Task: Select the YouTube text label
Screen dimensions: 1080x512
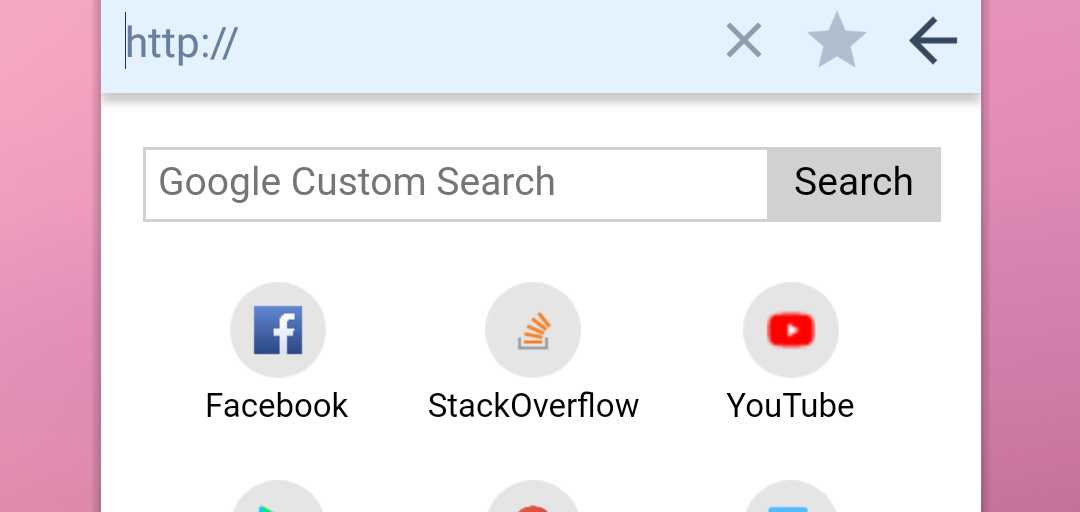Action: [x=791, y=405]
